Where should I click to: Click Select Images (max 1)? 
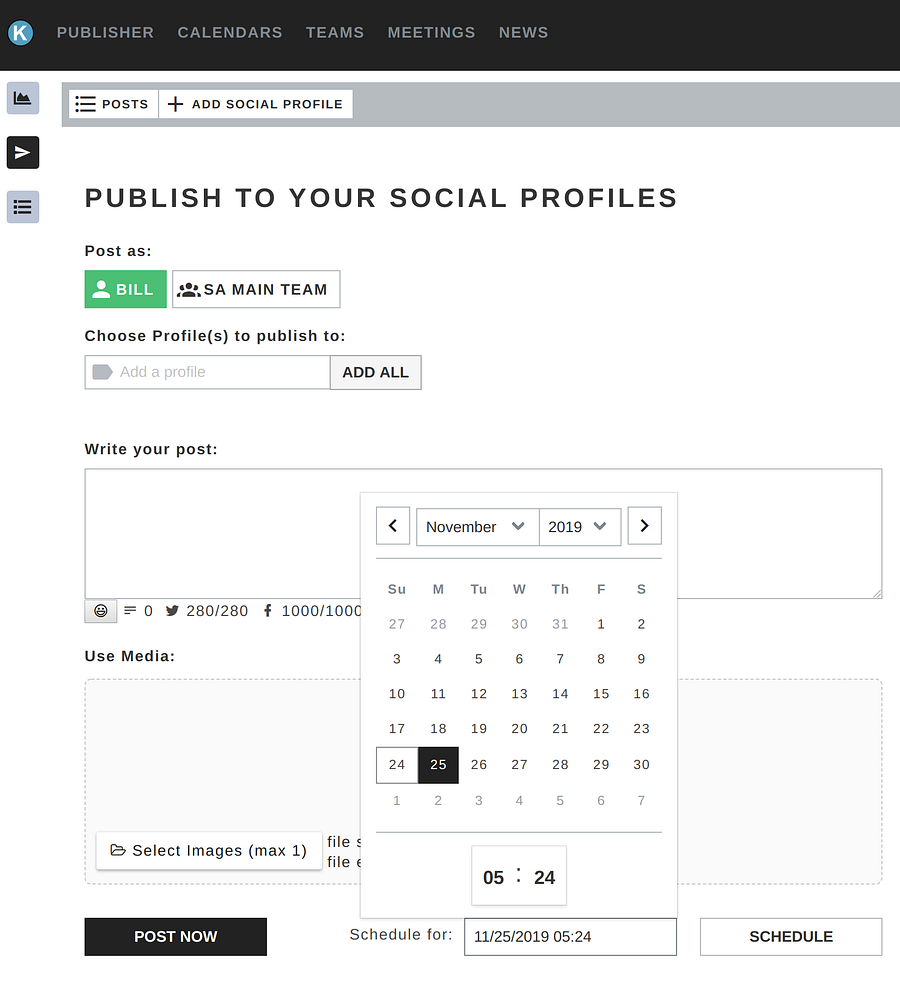(209, 851)
